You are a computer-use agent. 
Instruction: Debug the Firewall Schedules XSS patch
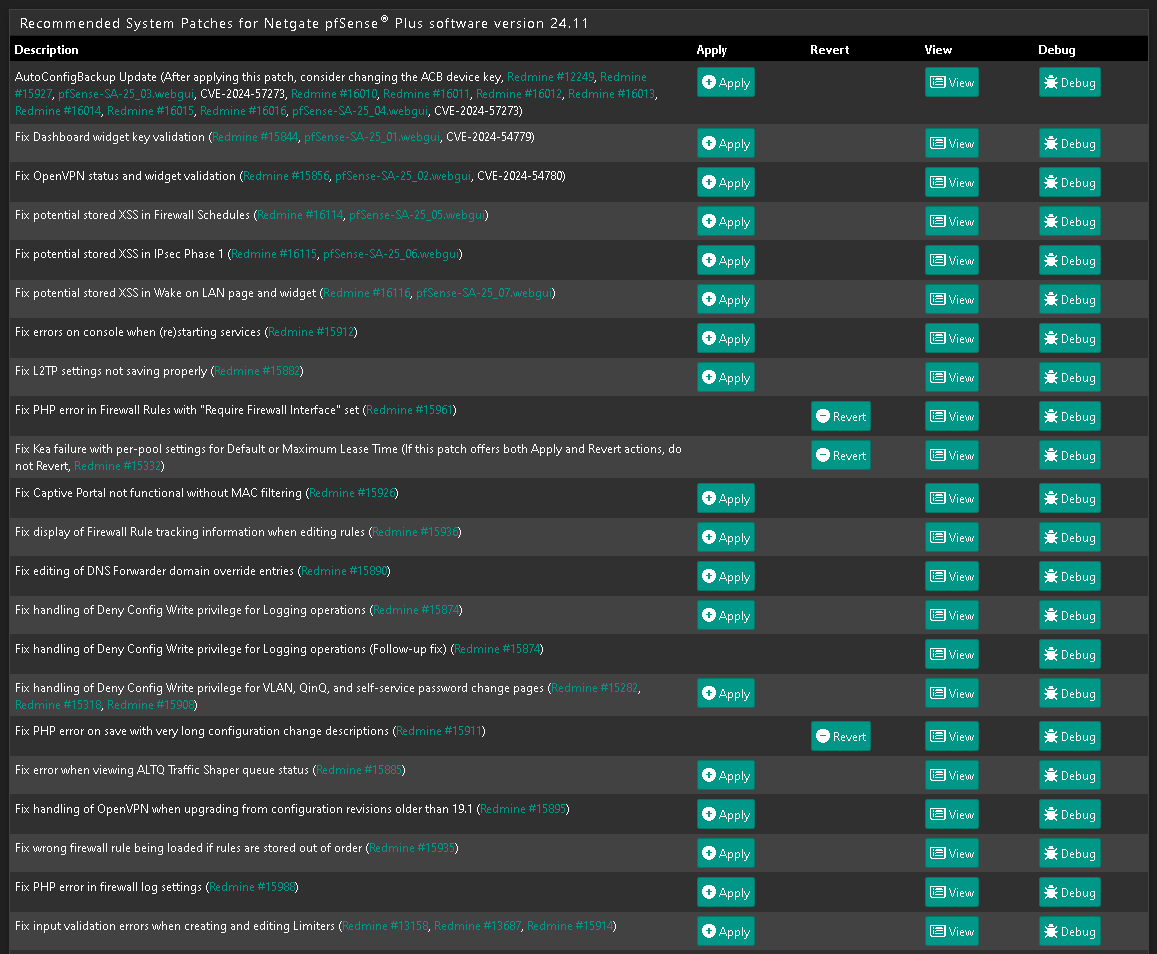1069,222
